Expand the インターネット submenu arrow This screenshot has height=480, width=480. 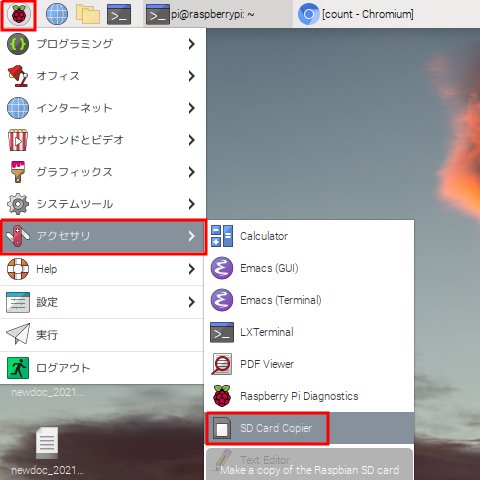(191, 108)
